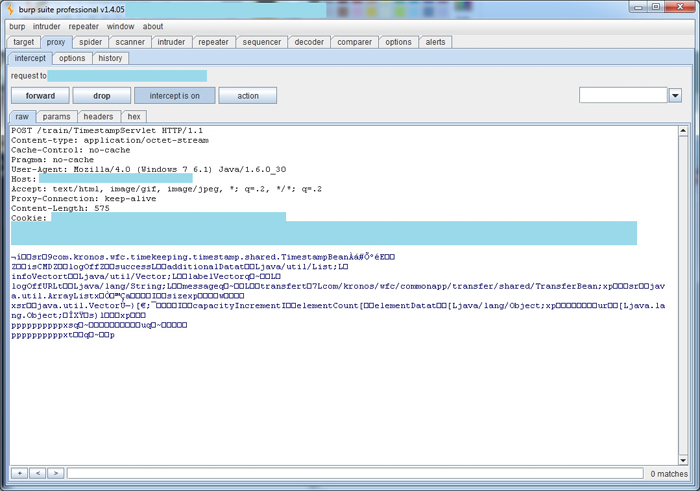Click the Accept header line
This screenshot has width=700, height=491.
(167, 189)
